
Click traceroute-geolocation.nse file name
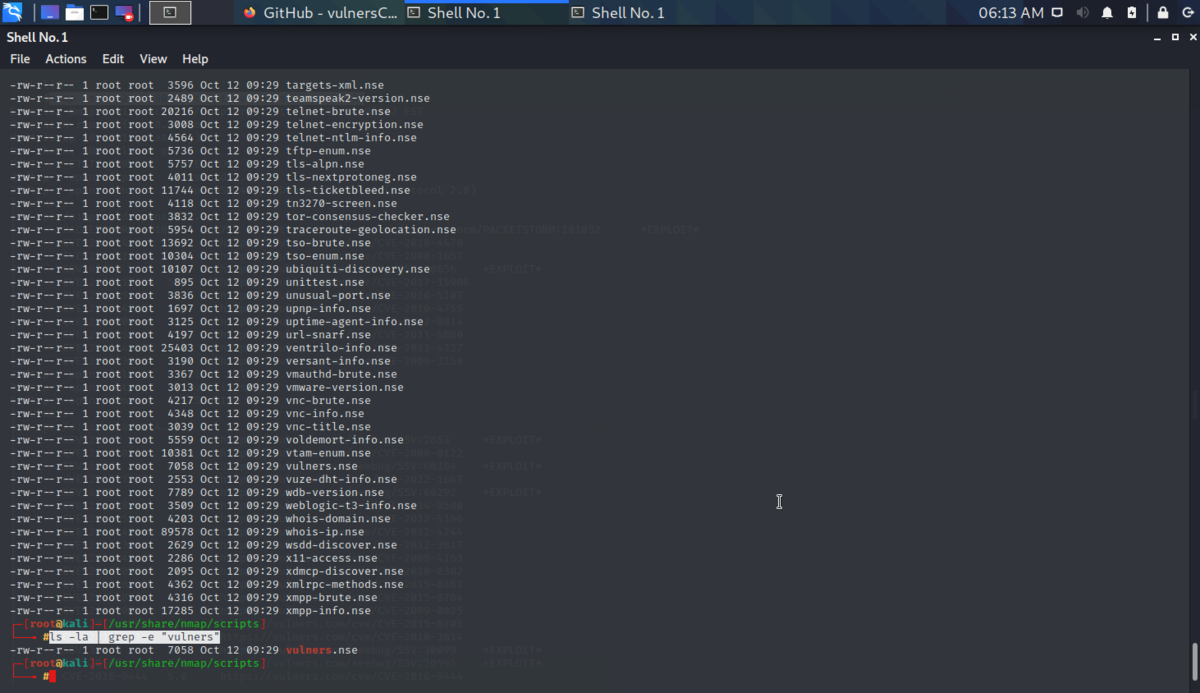point(371,229)
